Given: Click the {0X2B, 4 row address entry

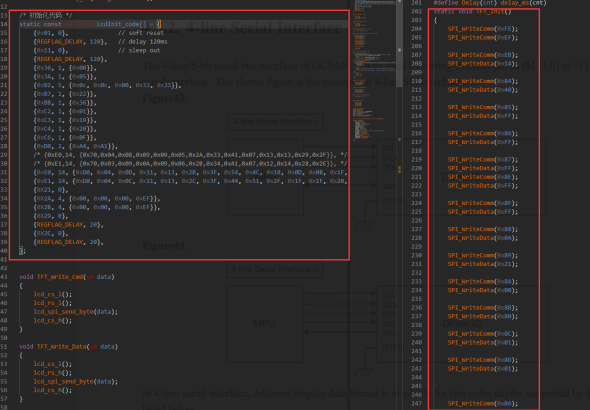Looking at the screenshot, I should [97, 207].
